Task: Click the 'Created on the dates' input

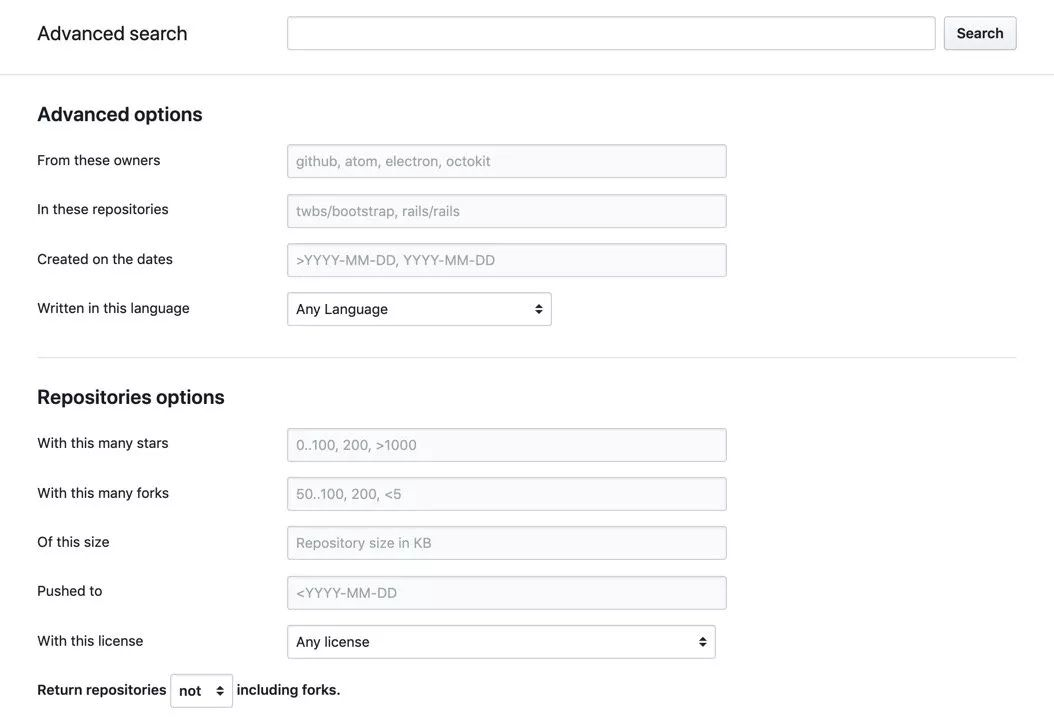Action: pyautogui.click(x=506, y=260)
